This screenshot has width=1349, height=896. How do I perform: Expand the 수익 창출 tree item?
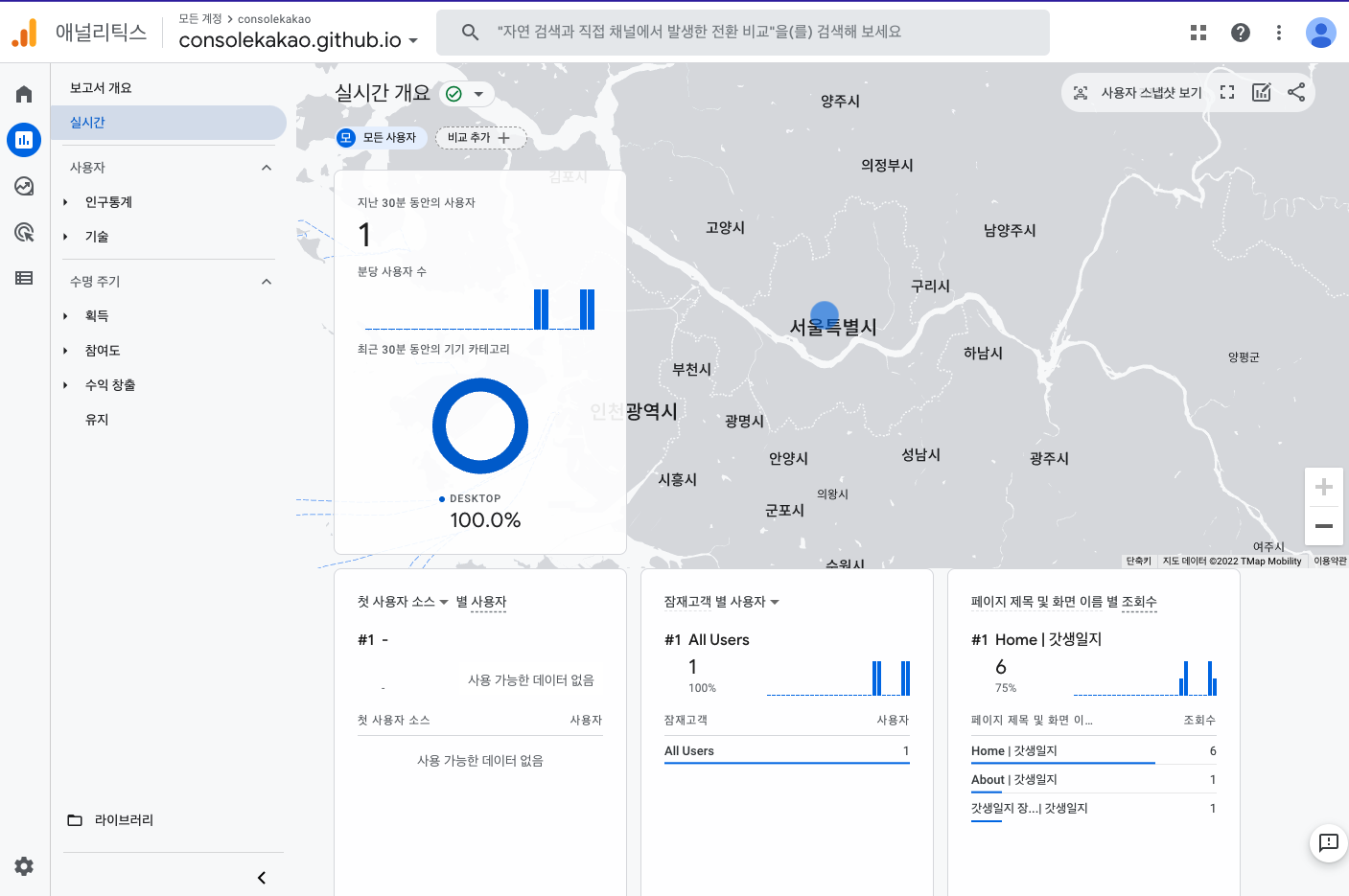(66, 385)
